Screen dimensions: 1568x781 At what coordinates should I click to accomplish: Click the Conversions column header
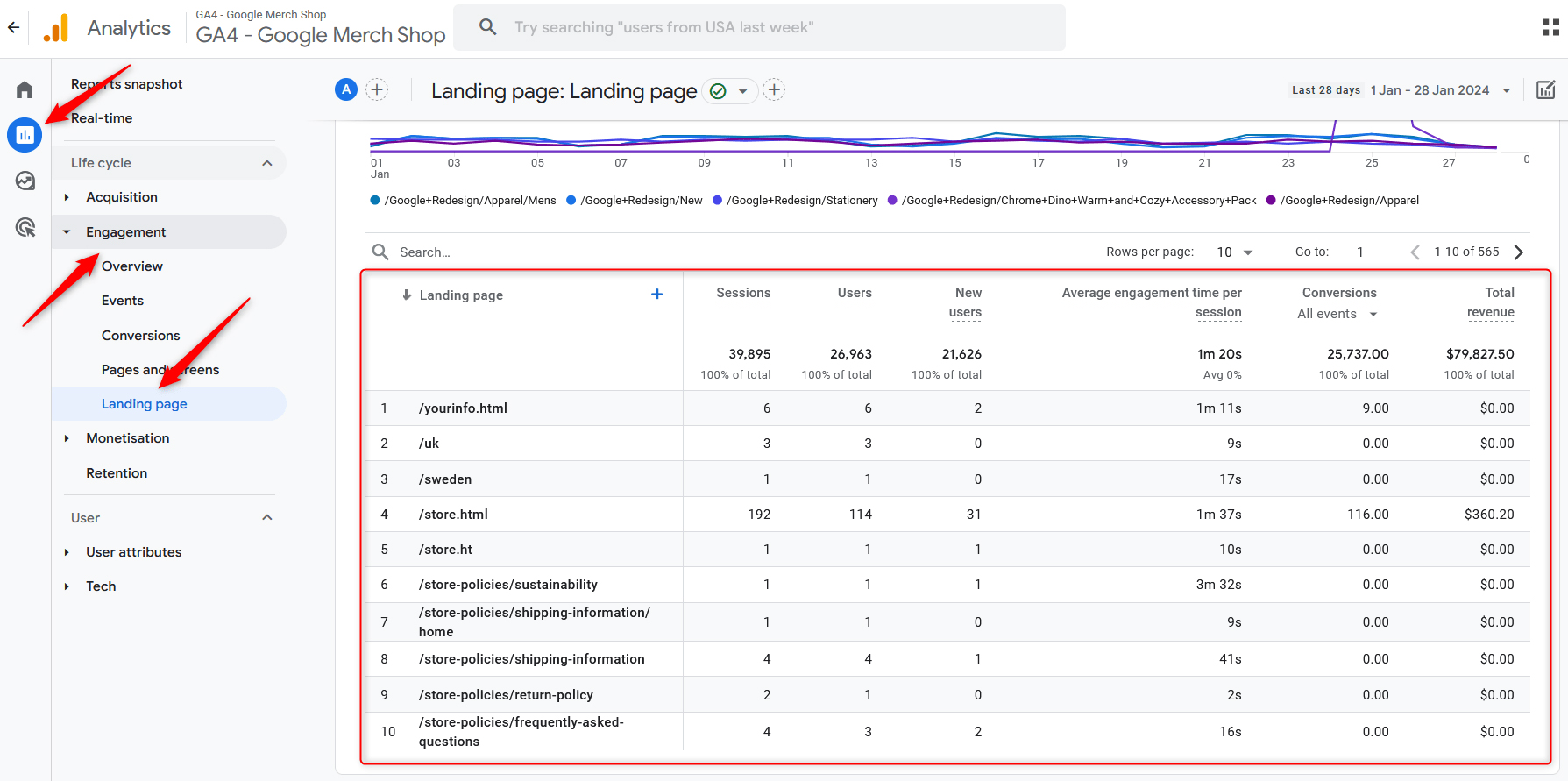click(1339, 293)
